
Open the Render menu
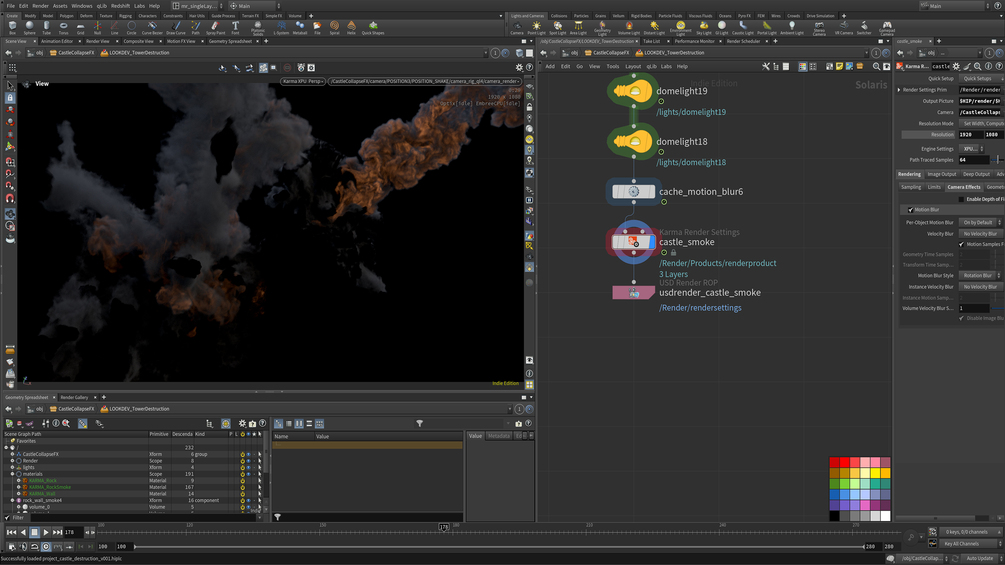pos(40,6)
